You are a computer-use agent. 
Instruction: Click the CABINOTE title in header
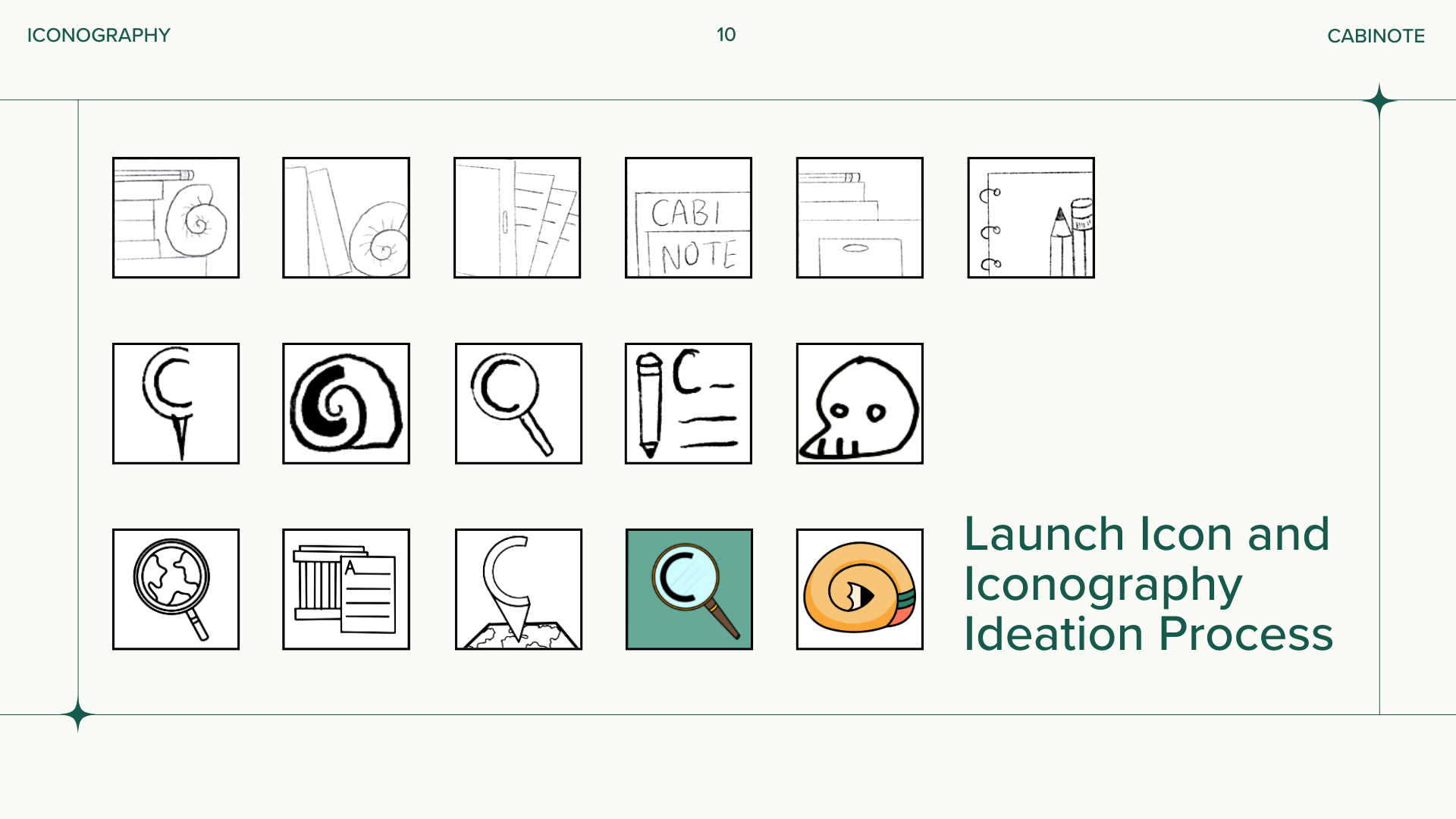tap(1376, 36)
